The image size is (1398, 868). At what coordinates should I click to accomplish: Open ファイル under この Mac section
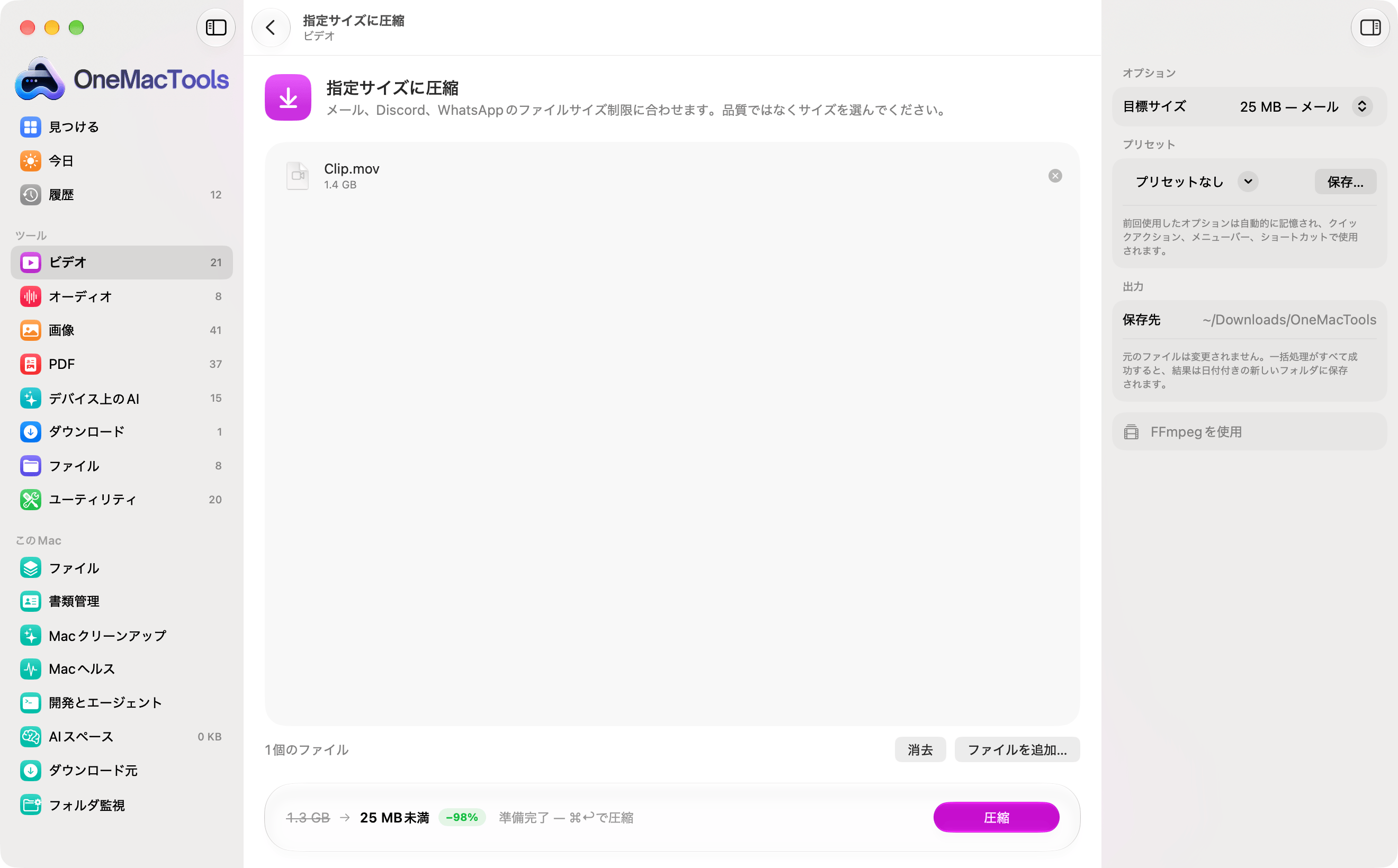coord(121,568)
